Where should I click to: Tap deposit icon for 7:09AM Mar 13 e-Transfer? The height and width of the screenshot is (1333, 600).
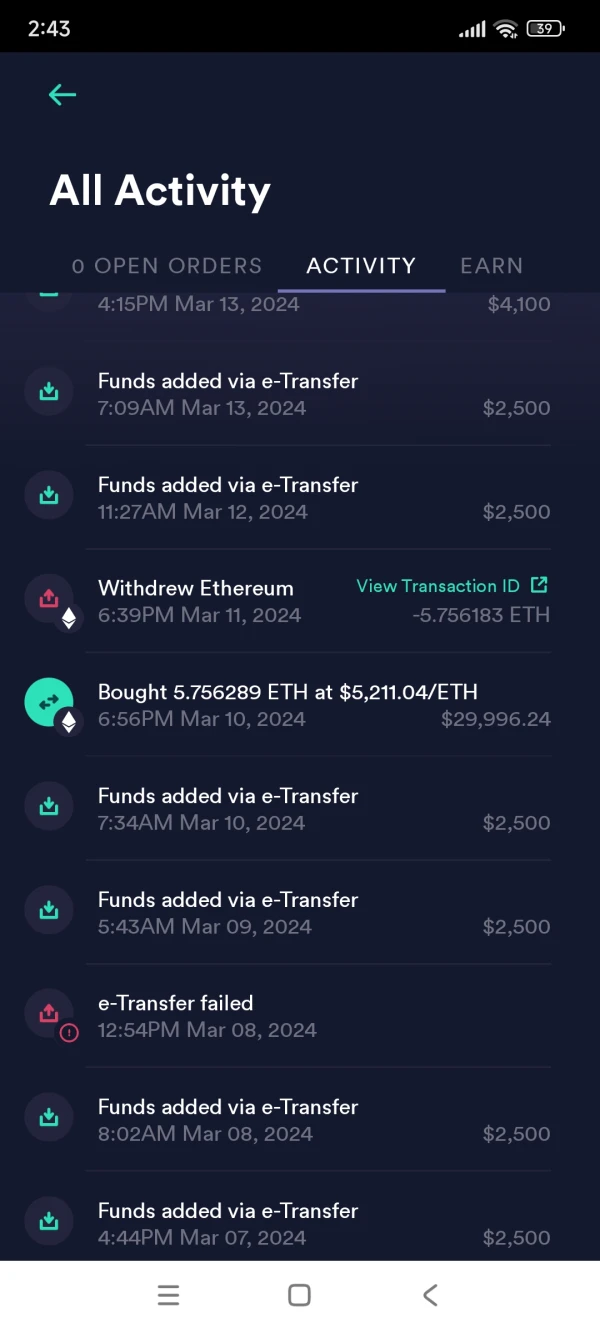point(49,392)
